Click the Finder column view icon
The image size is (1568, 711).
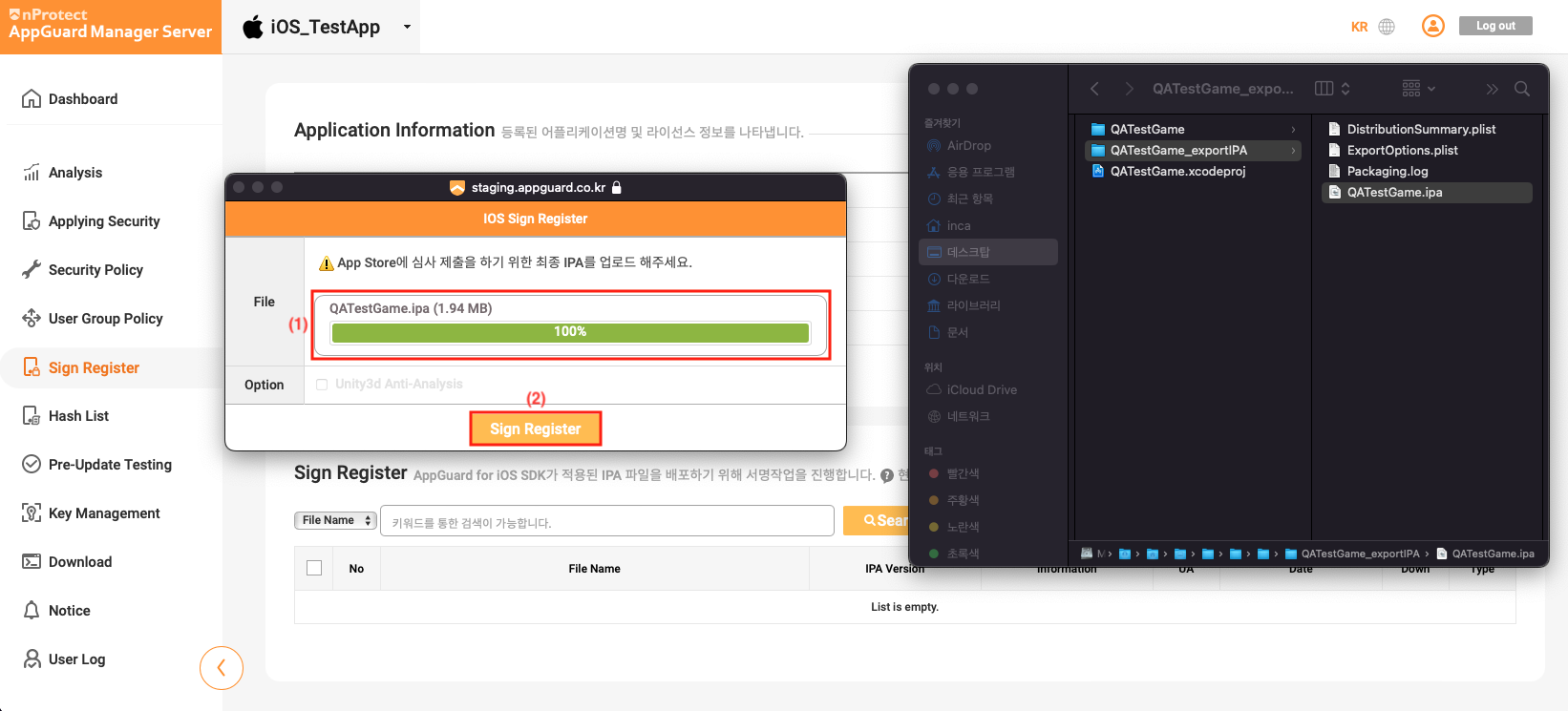tap(1324, 89)
